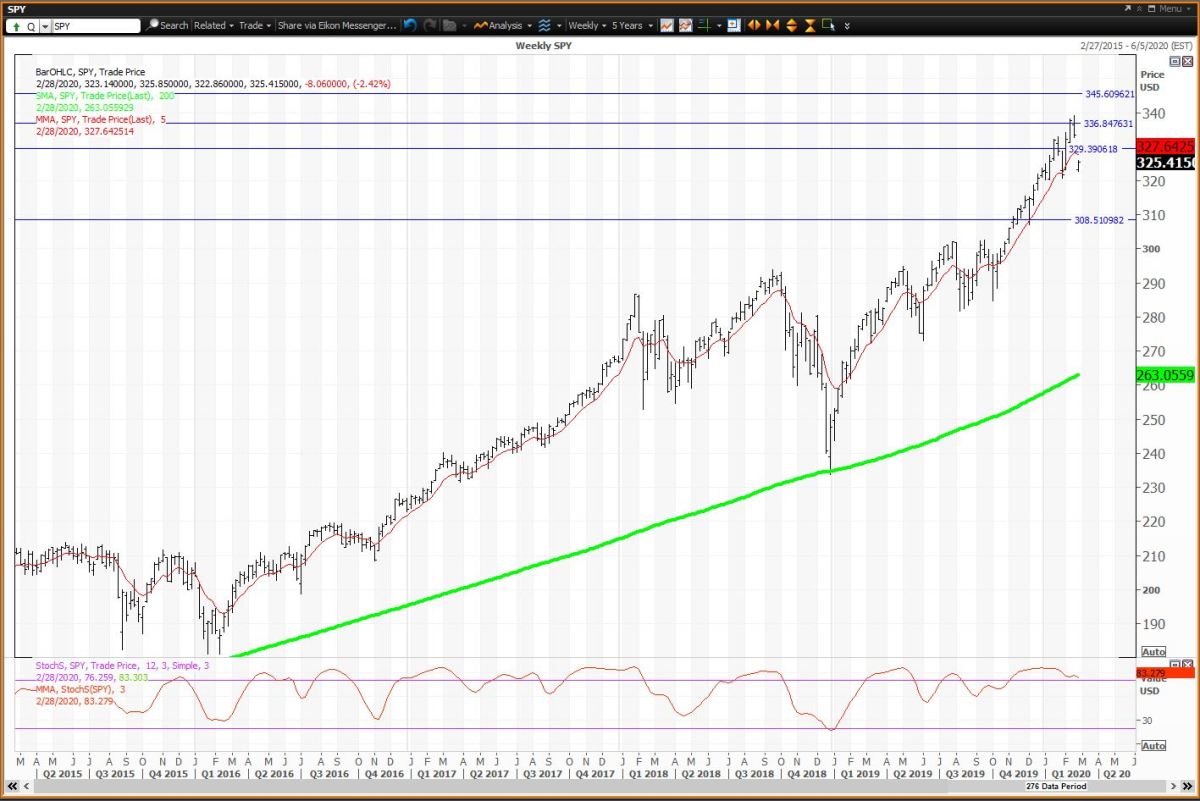Click the horizontal expand arrows icon

(x=754, y=25)
